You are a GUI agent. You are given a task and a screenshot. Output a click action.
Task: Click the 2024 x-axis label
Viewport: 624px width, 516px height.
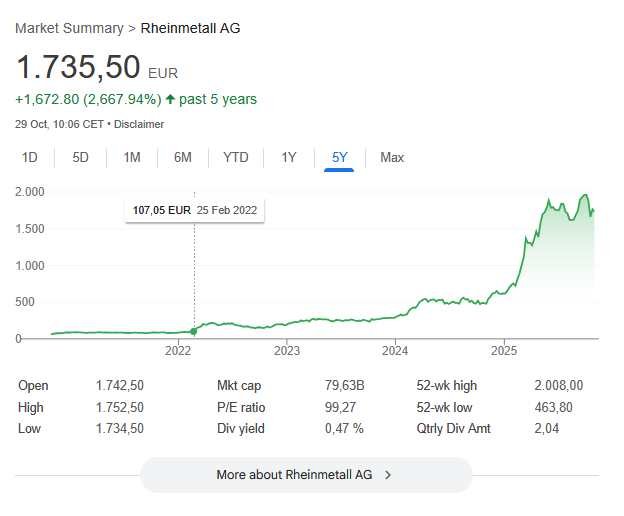[x=395, y=350]
